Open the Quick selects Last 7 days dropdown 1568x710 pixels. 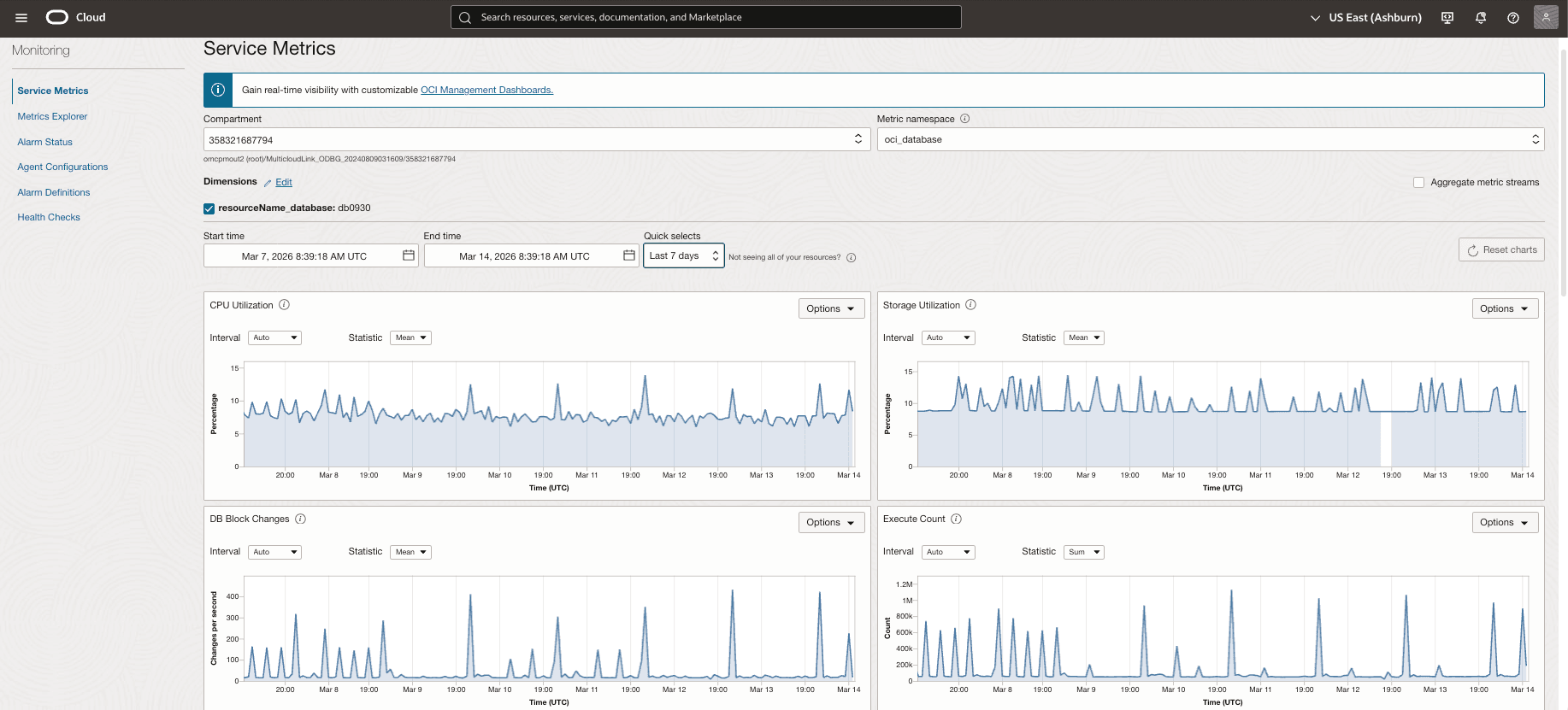point(684,255)
